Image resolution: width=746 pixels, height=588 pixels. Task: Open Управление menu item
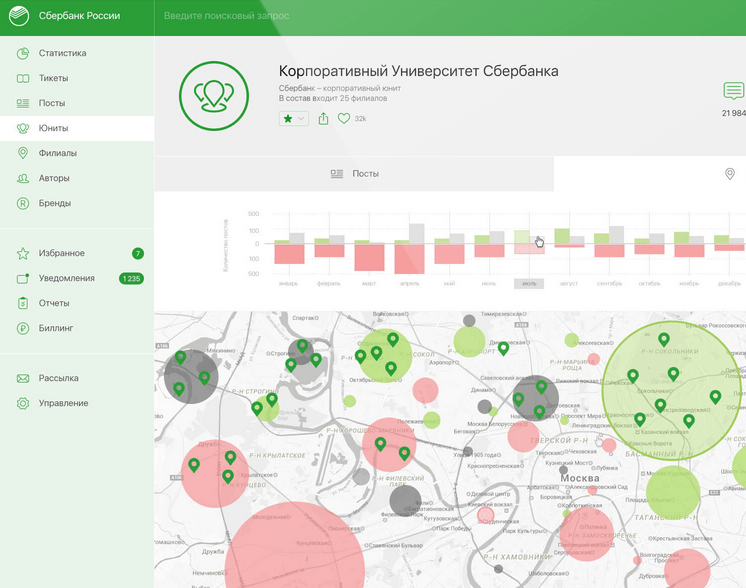click(x=77, y=403)
